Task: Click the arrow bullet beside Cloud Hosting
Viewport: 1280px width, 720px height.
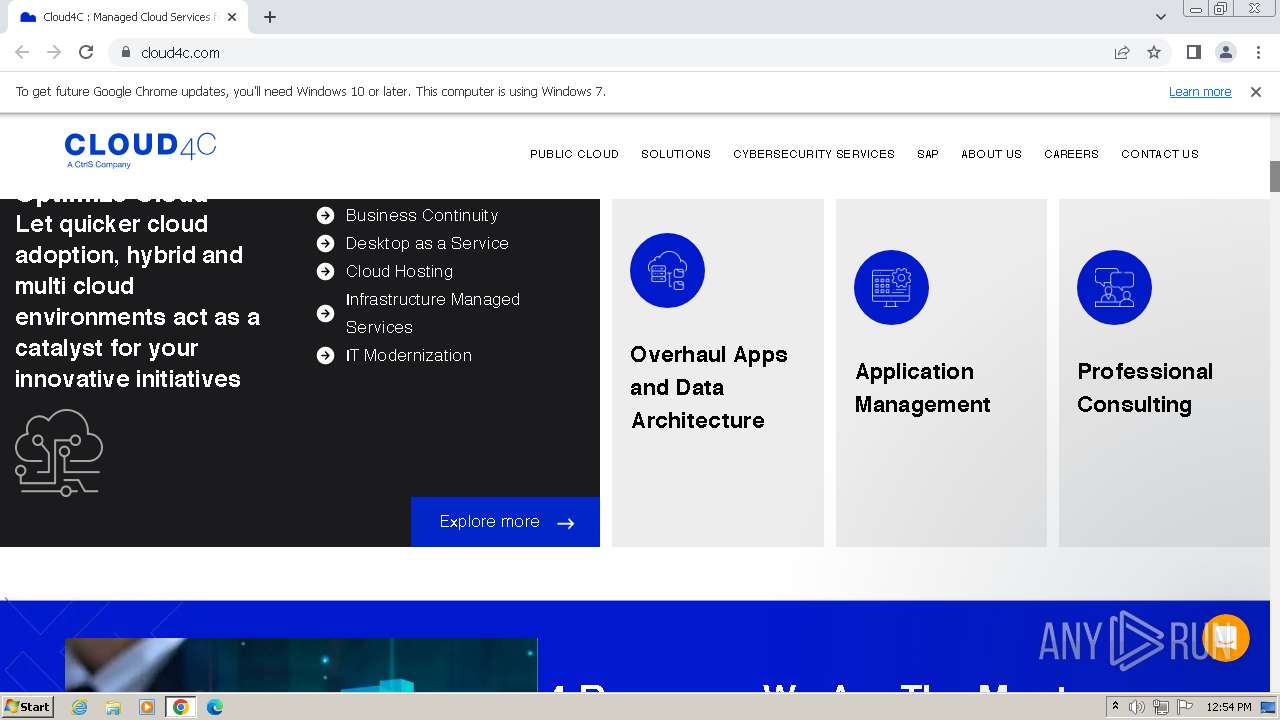Action: 325,271
